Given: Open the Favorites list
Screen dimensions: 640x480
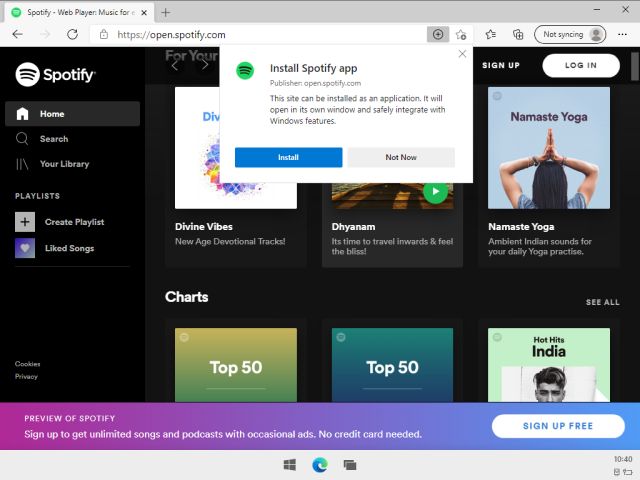Looking at the screenshot, I should [x=491, y=35].
